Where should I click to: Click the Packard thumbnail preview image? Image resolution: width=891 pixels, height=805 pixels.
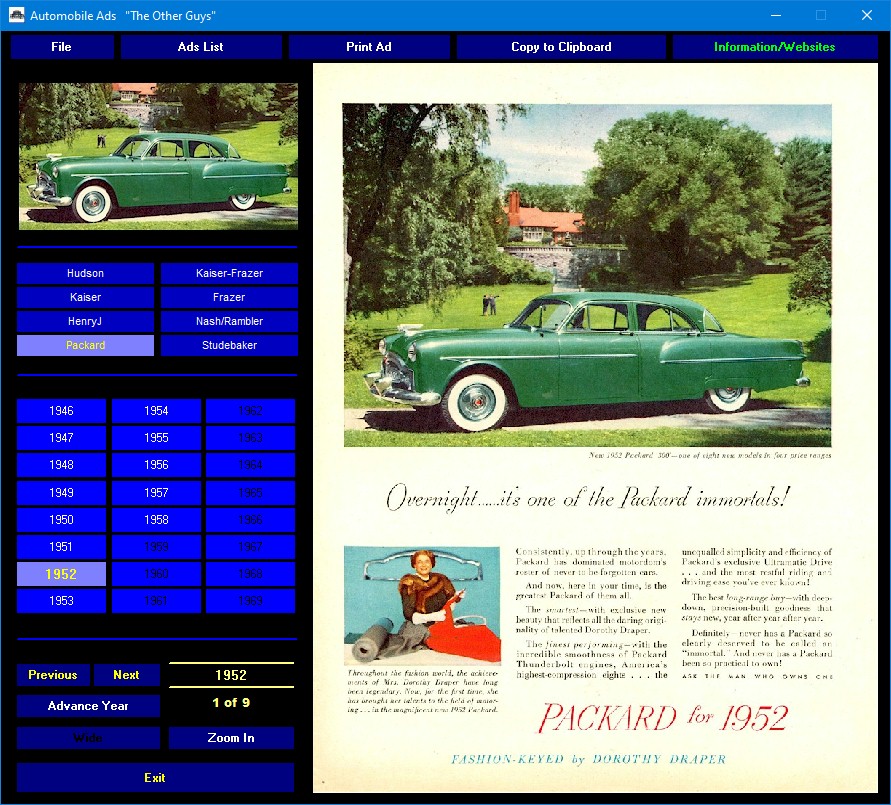click(x=159, y=157)
